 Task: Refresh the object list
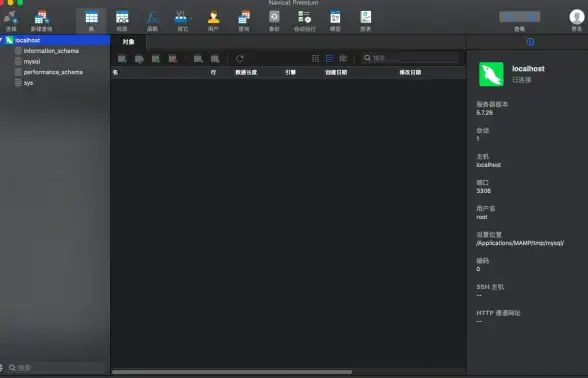click(x=240, y=58)
